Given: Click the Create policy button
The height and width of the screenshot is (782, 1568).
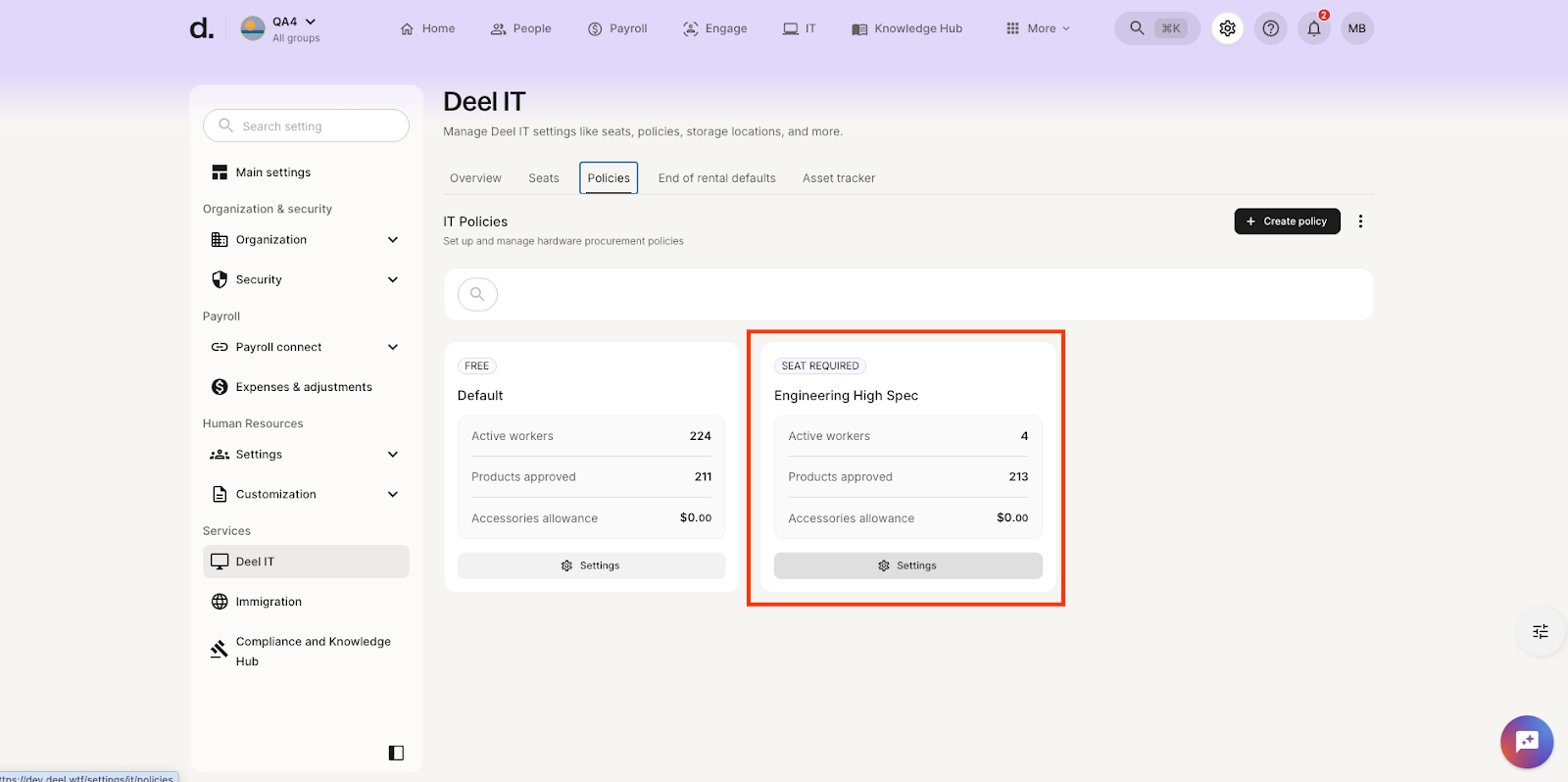Looking at the screenshot, I should point(1286,221).
